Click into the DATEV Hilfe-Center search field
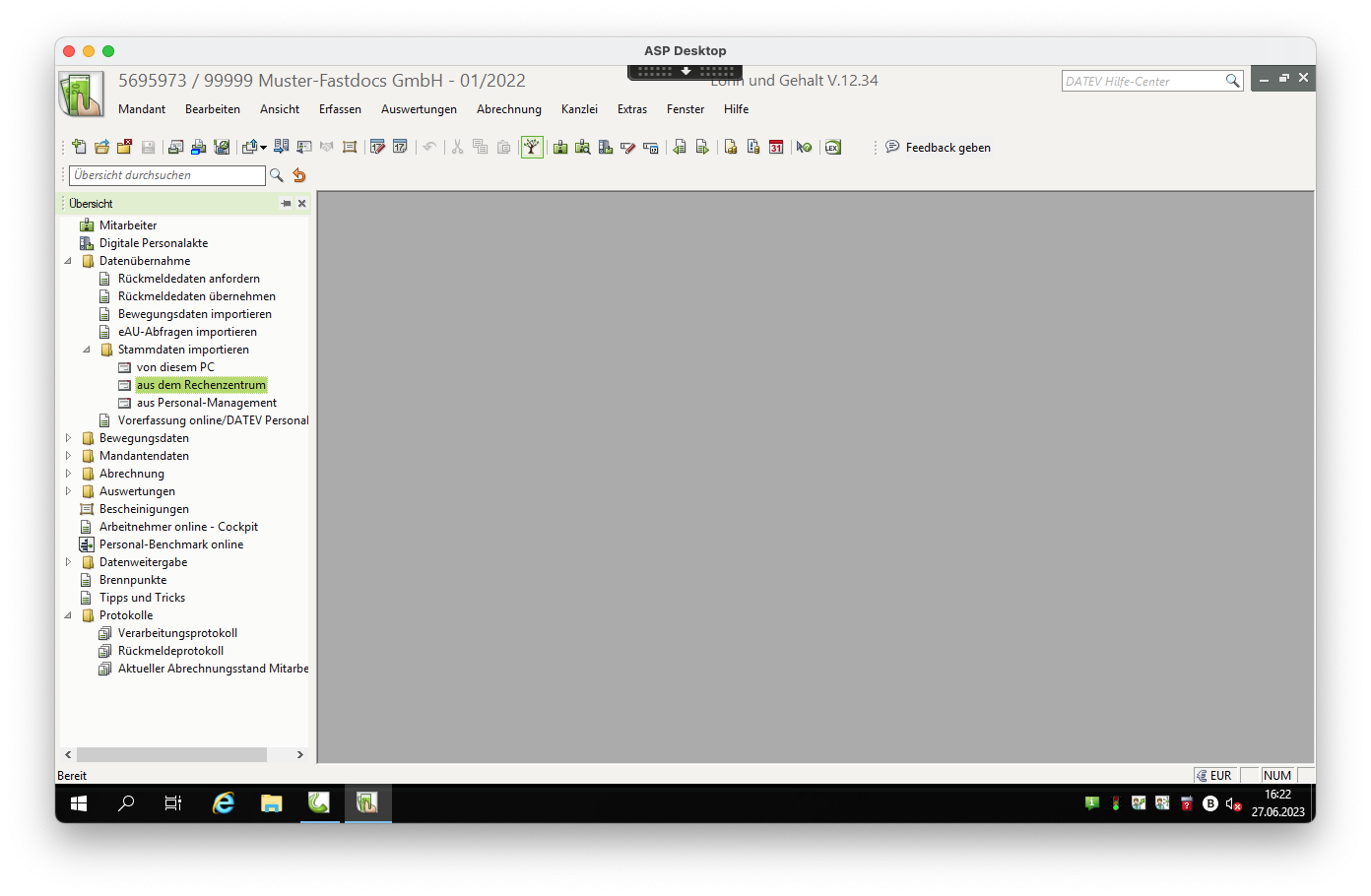The height and width of the screenshot is (896, 1371). [1142, 81]
